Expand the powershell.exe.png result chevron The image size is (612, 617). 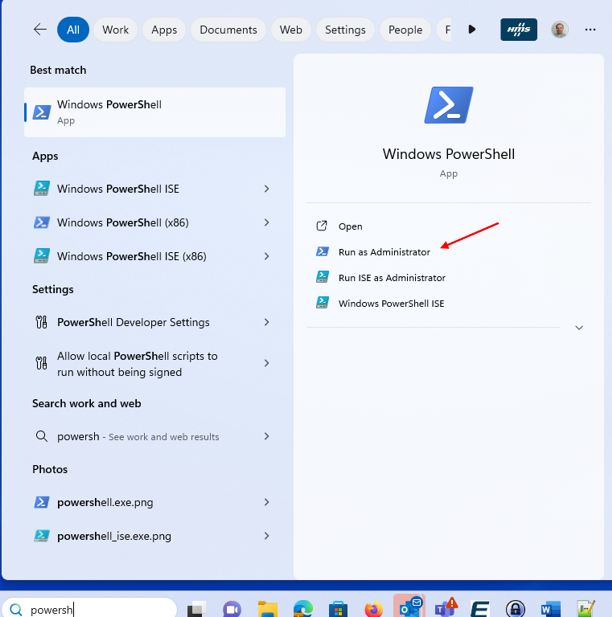tap(266, 502)
